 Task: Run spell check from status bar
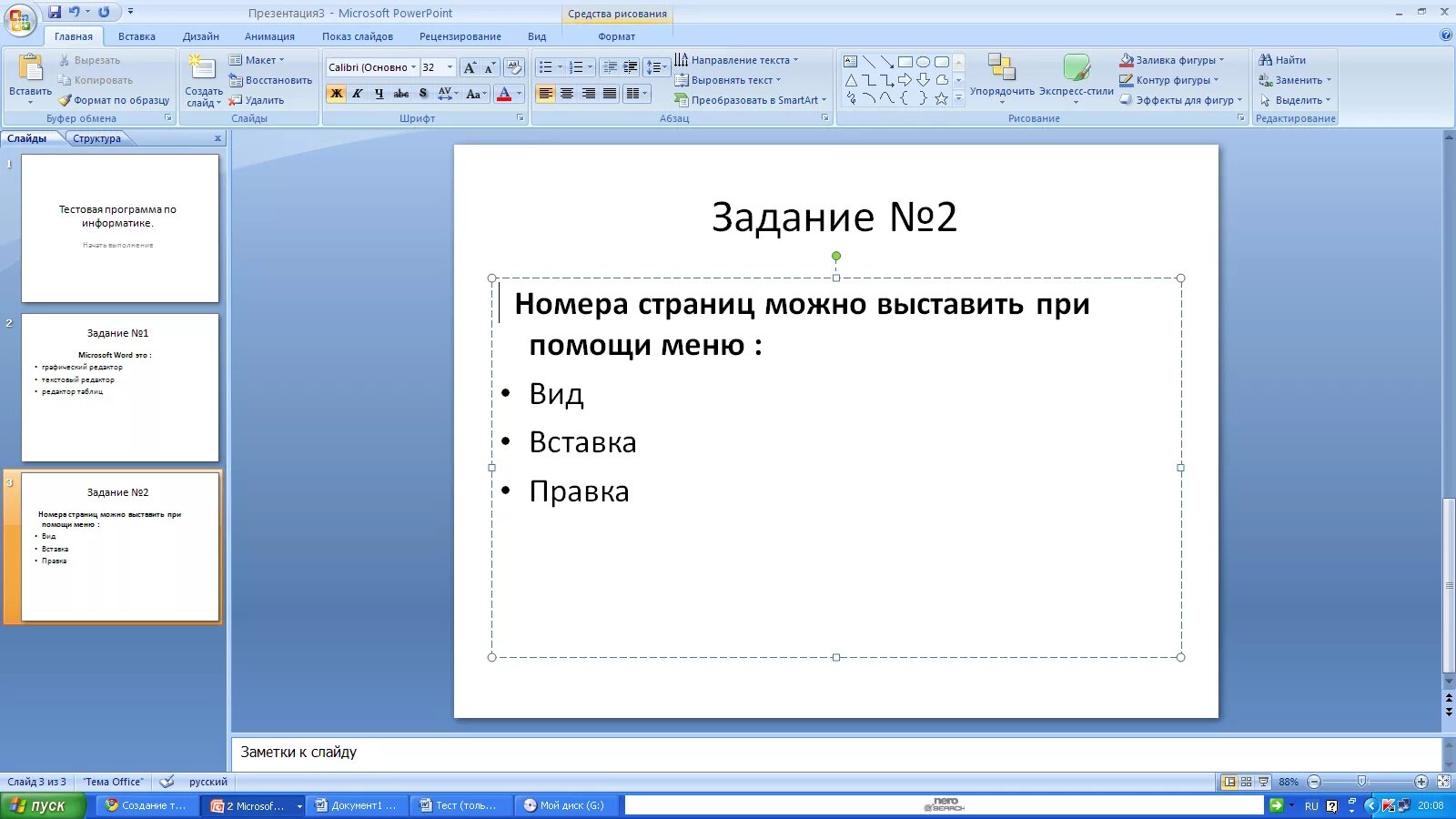(x=167, y=782)
